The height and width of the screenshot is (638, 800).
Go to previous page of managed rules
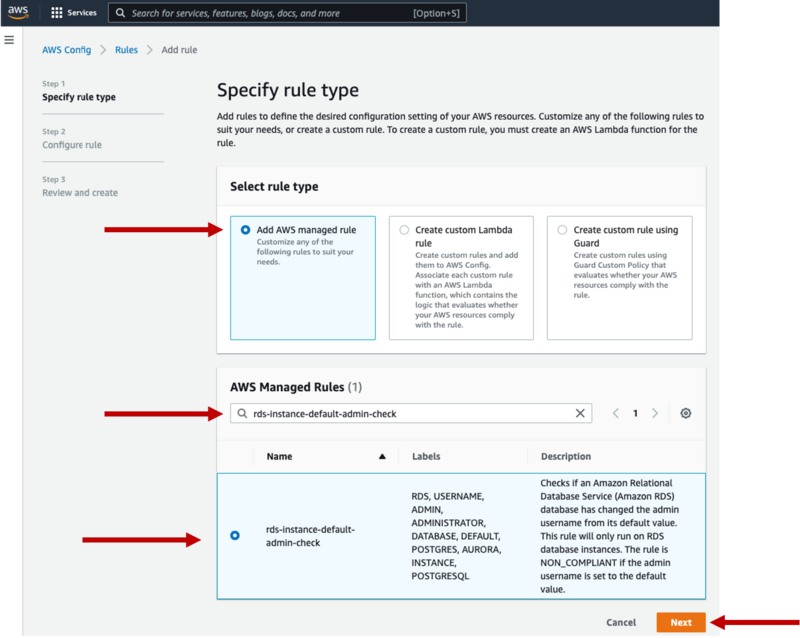pos(616,413)
